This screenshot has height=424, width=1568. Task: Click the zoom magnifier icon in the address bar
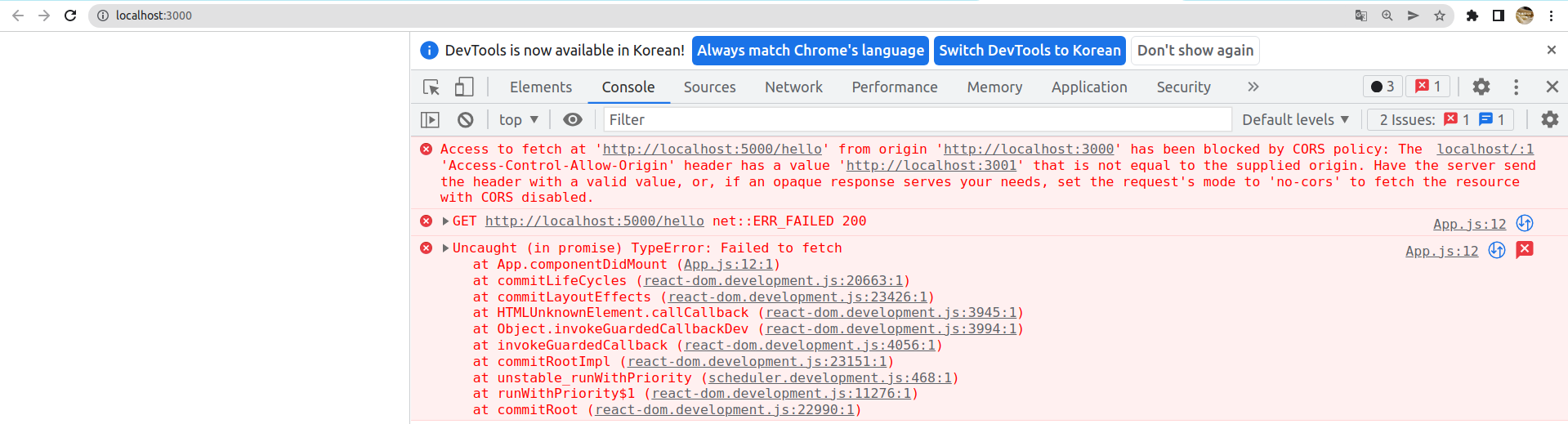pyautogui.click(x=1387, y=16)
